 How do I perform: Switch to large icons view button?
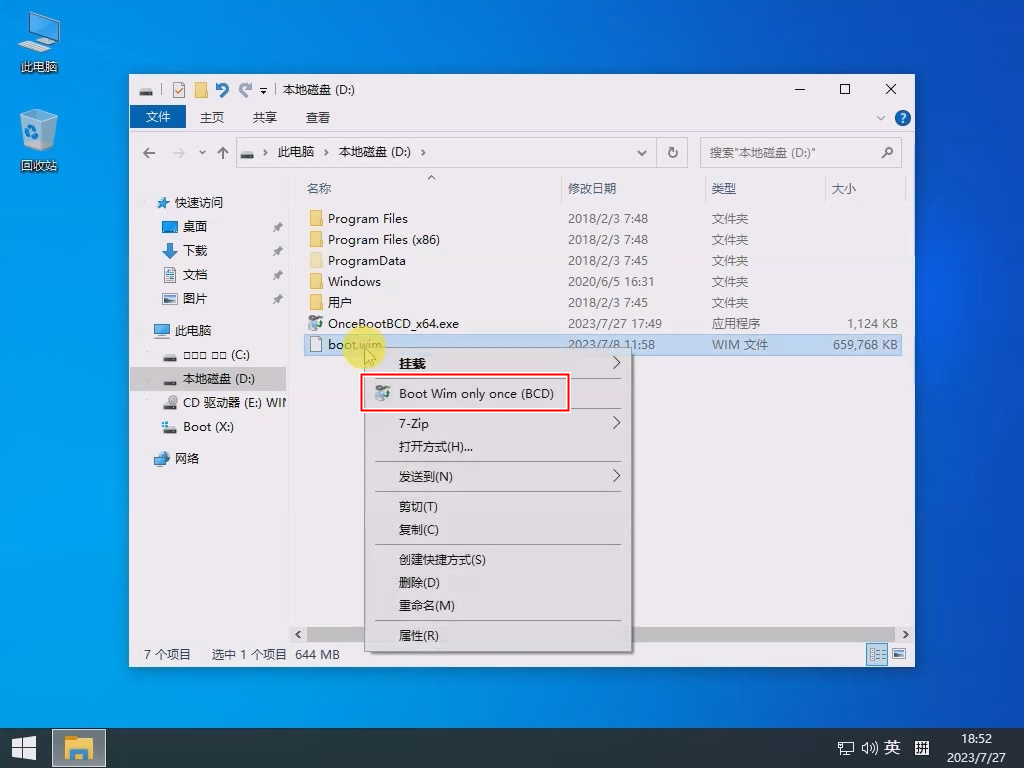pyautogui.click(x=899, y=654)
